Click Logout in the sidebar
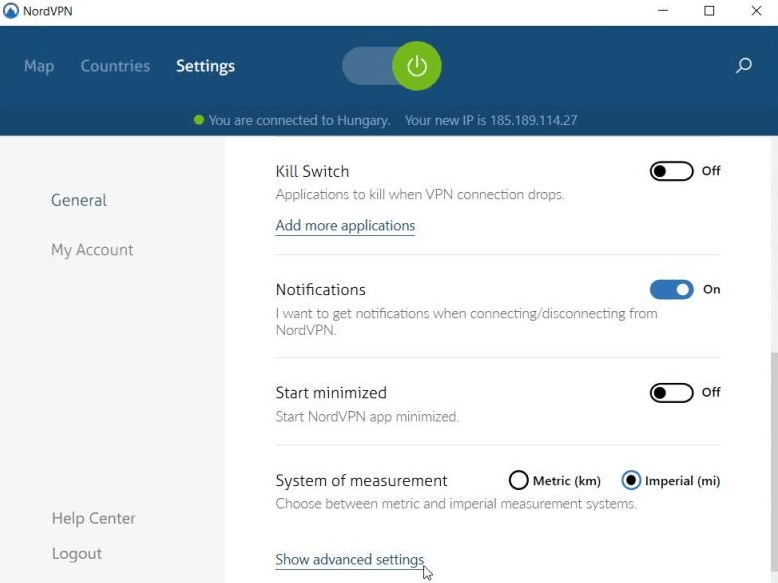Screen dimensions: 778x583 click(76, 553)
